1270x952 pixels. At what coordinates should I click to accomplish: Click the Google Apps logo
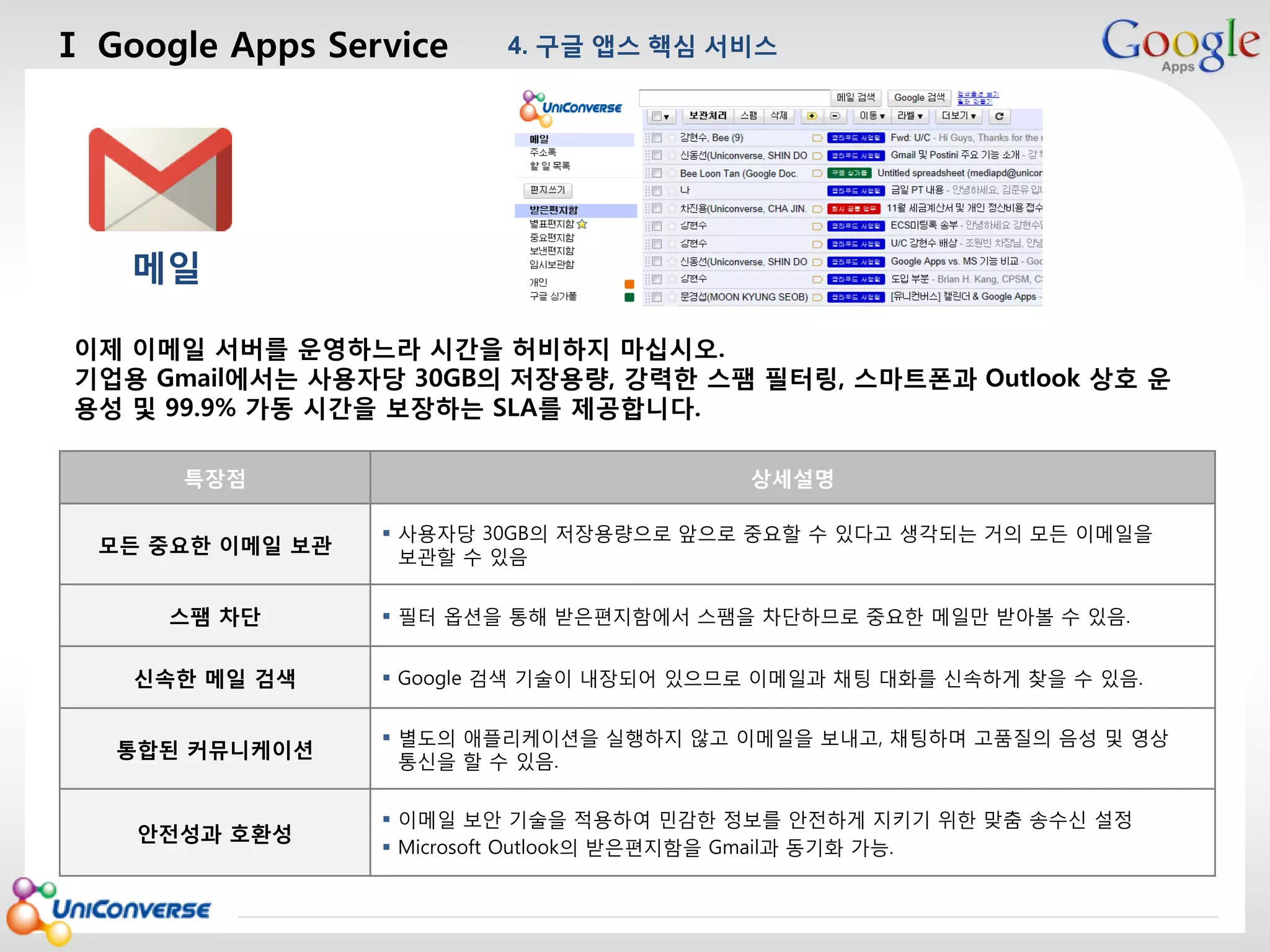coord(1180,45)
